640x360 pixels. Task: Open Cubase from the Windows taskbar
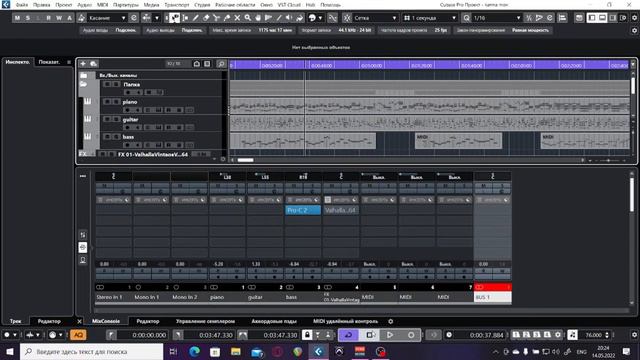point(318,351)
